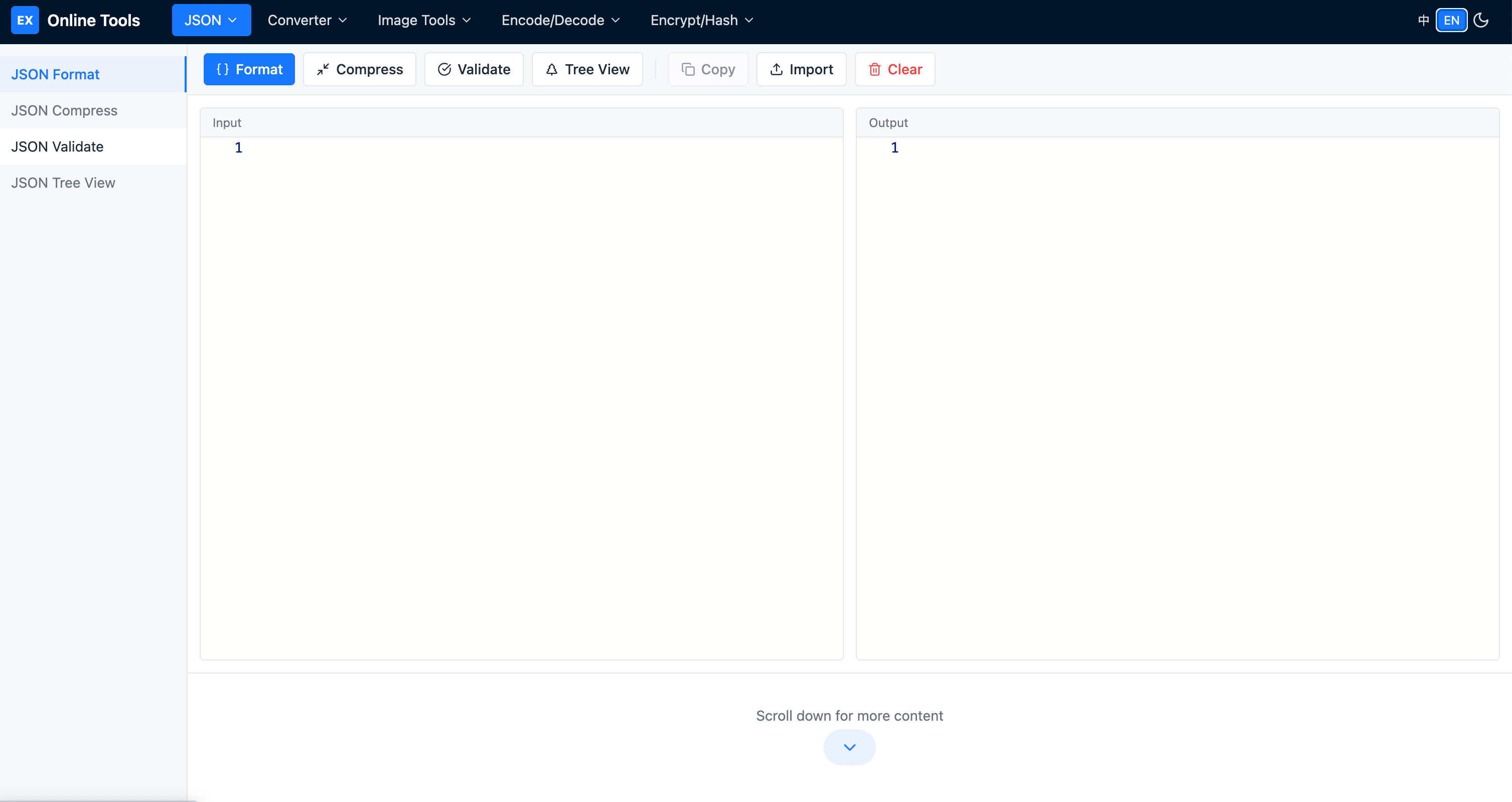1512x802 pixels.
Task: Expand the Encode/Decode dropdown
Action: [x=559, y=20]
